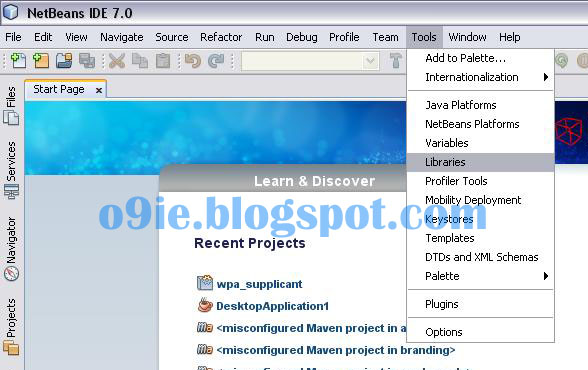
Task: Open the Services side panel
Action: click(x=11, y=169)
